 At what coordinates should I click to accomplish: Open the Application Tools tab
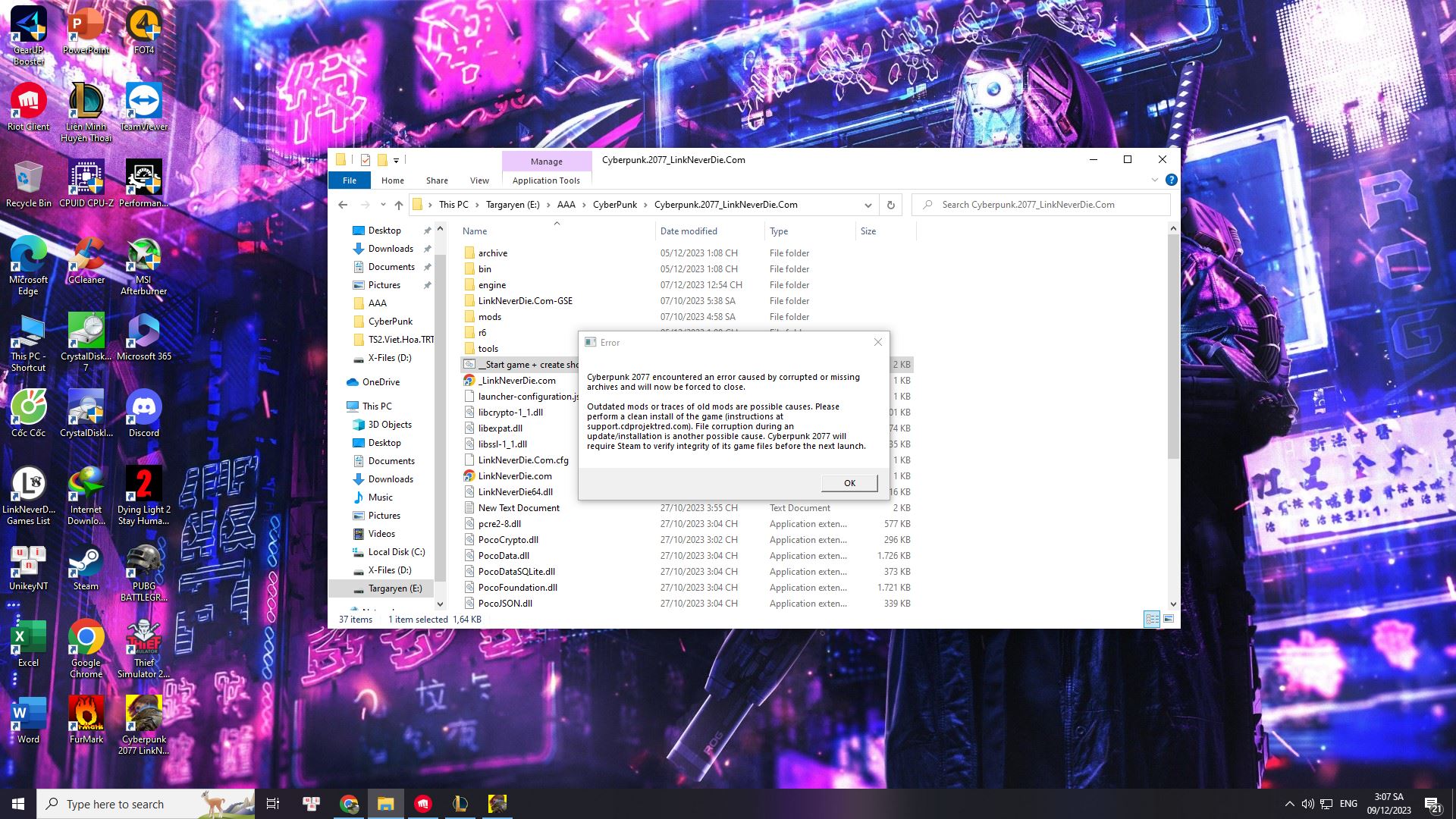(545, 180)
